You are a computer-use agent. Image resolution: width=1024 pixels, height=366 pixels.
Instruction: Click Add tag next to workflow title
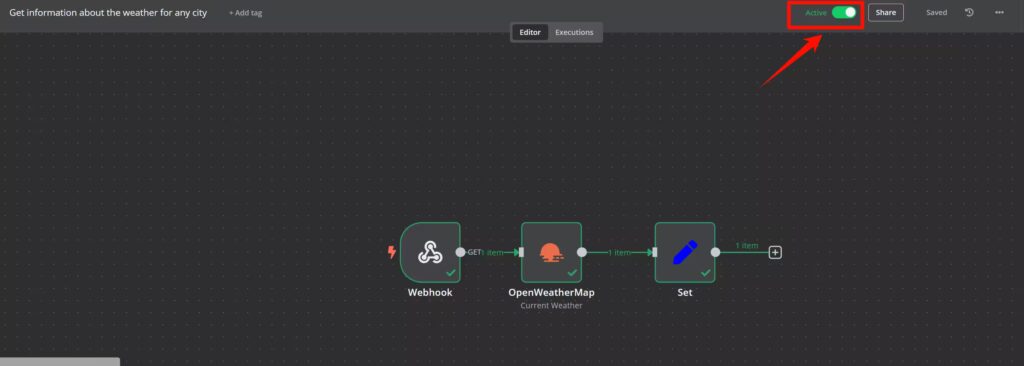click(246, 13)
